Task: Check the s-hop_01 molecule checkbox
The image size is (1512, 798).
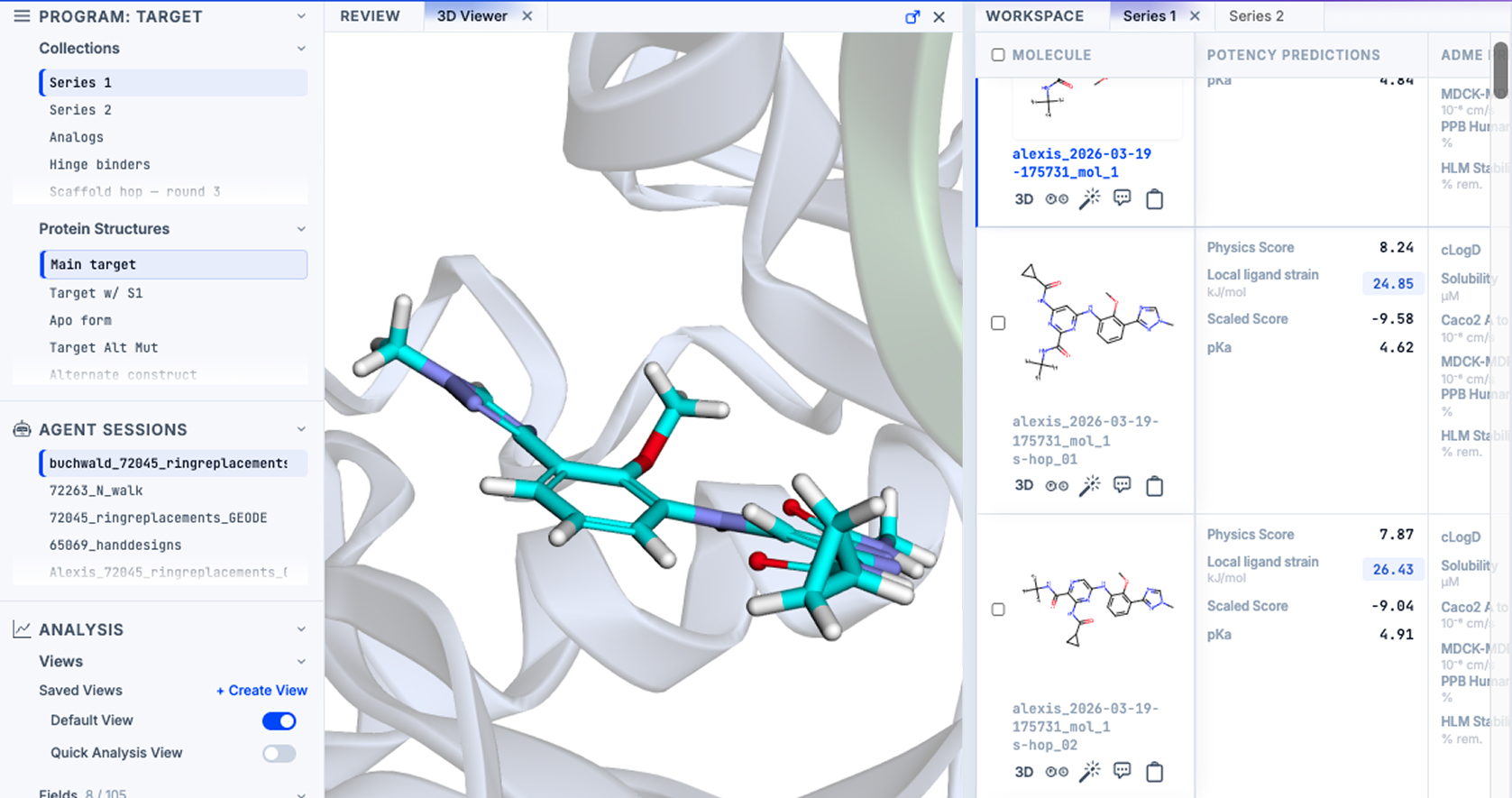Action: (998, 323)
